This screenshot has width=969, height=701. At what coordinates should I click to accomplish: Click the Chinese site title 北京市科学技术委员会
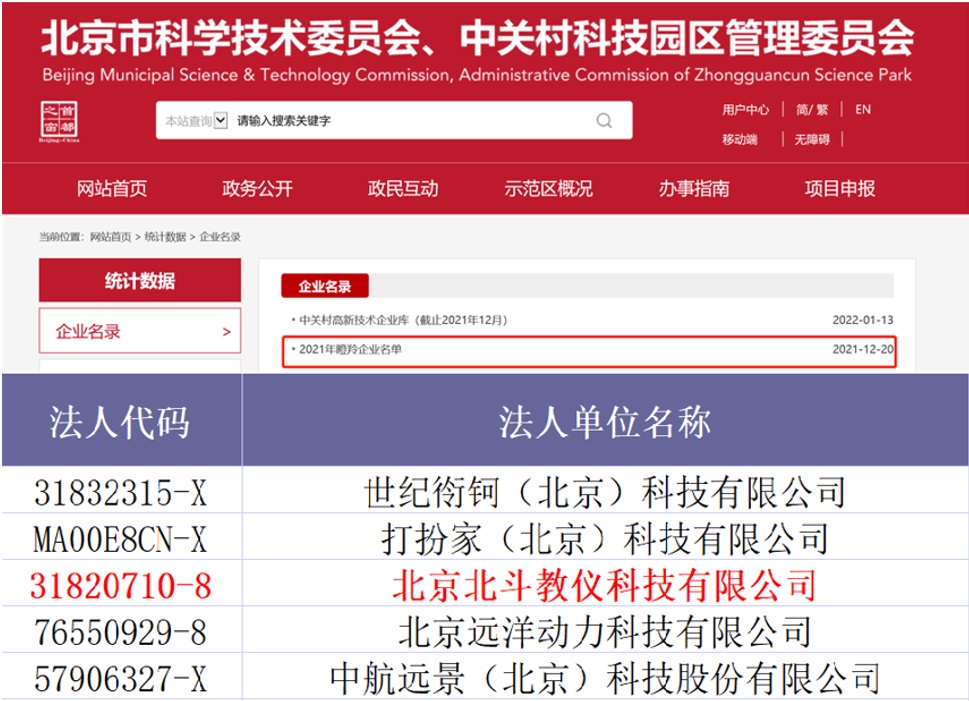pos(231,38)
